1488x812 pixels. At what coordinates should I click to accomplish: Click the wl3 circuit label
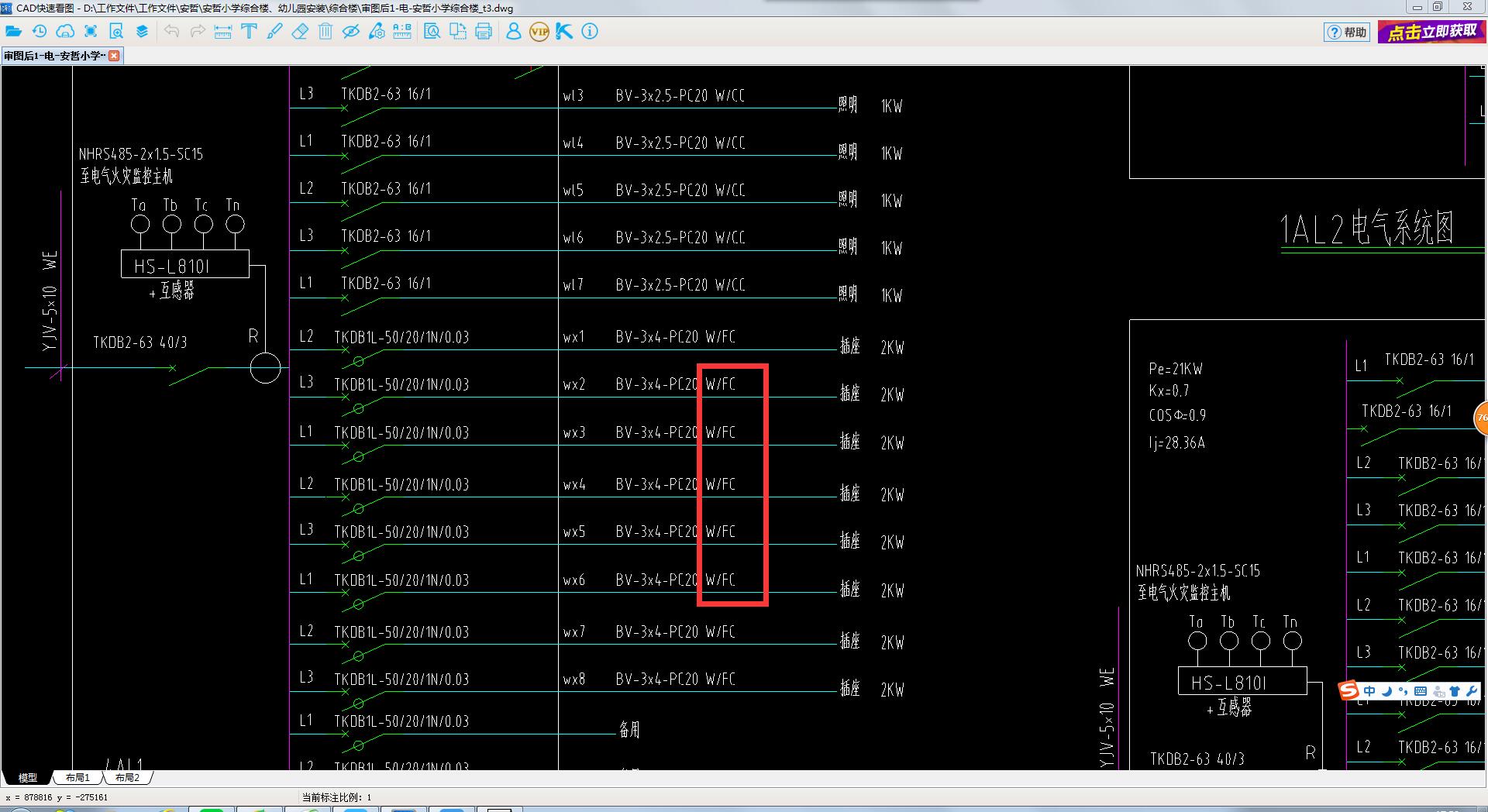573,95
